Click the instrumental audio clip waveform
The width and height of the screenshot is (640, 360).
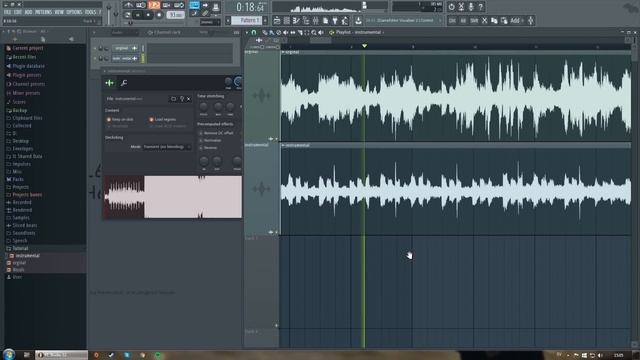pos(456,191)
